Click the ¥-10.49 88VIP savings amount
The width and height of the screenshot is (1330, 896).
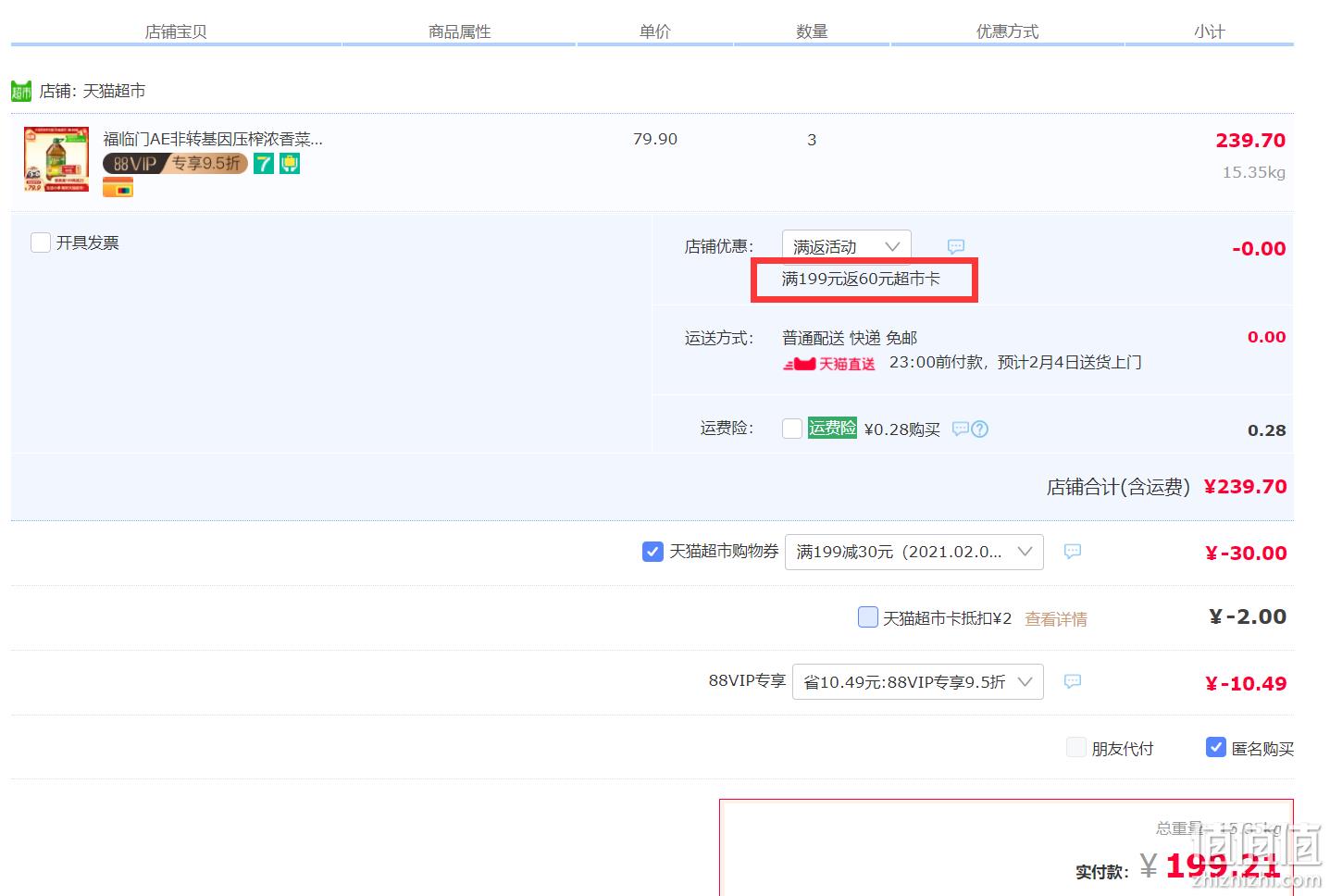tap(1246, 684)
